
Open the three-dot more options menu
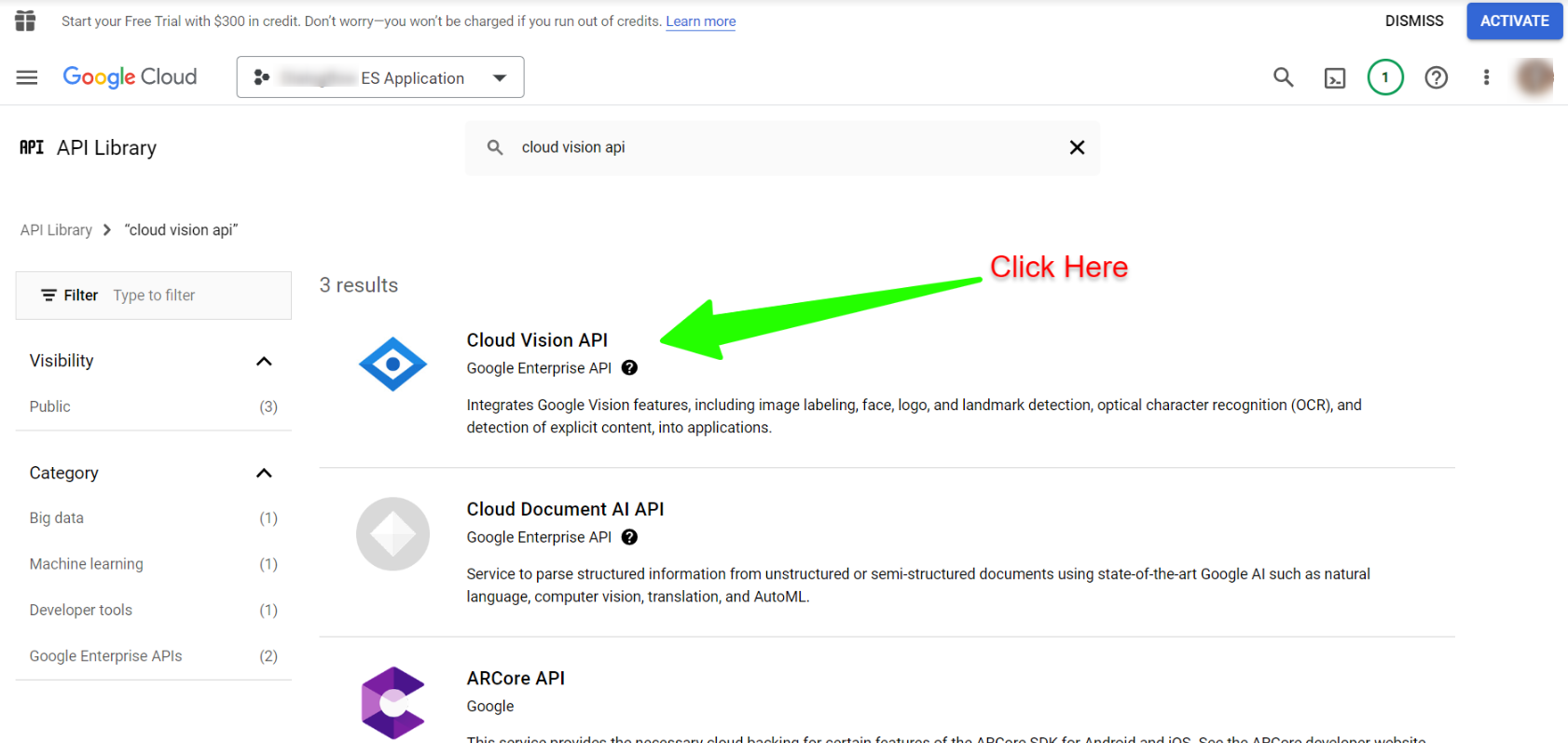point(1486,77)
